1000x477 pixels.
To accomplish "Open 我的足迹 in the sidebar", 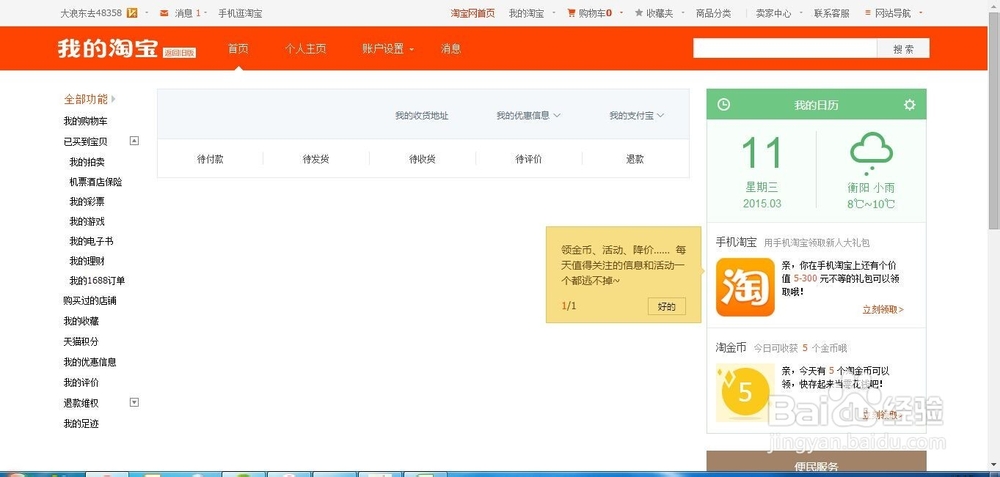I will (81, 423).
